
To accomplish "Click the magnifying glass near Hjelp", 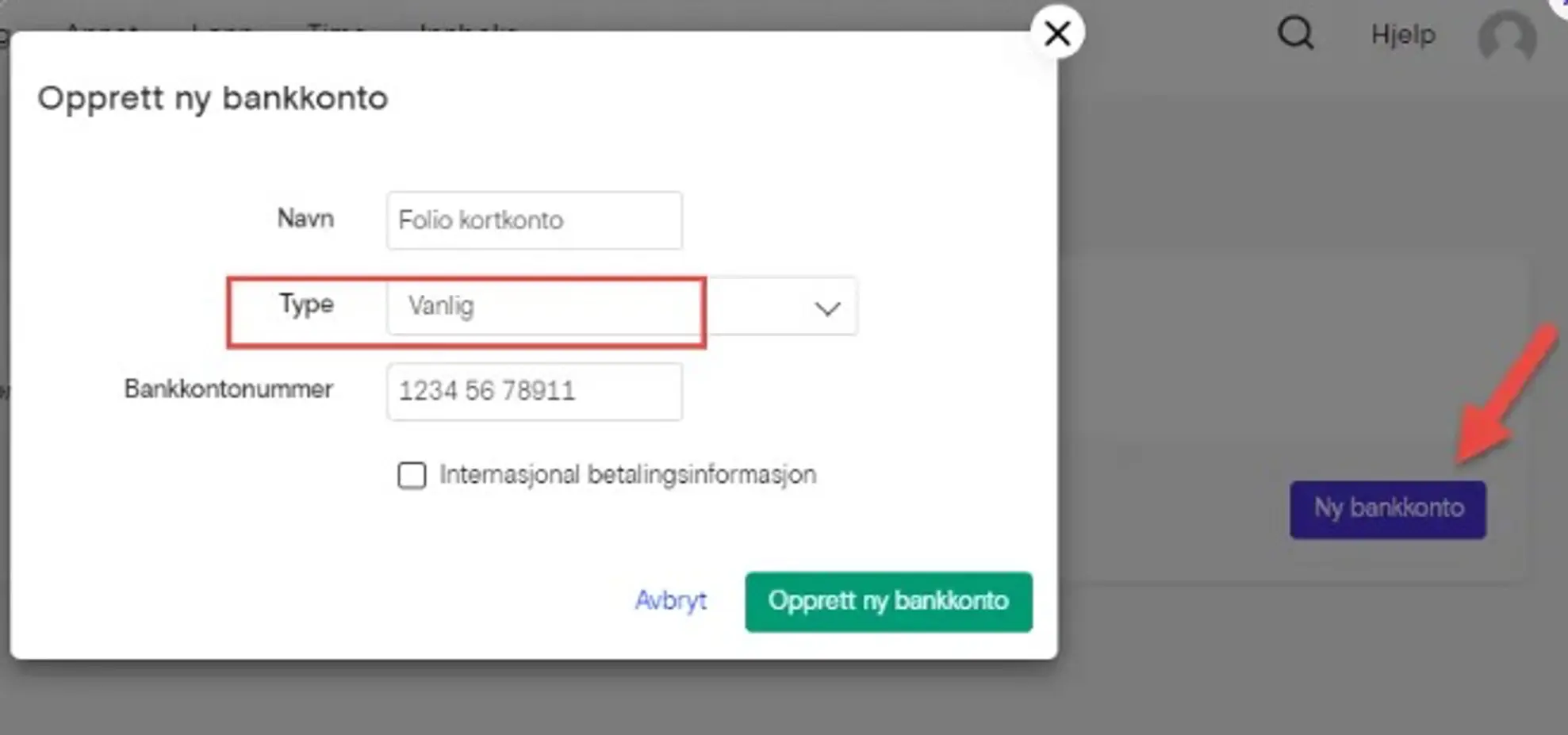I will point(1296,33).
